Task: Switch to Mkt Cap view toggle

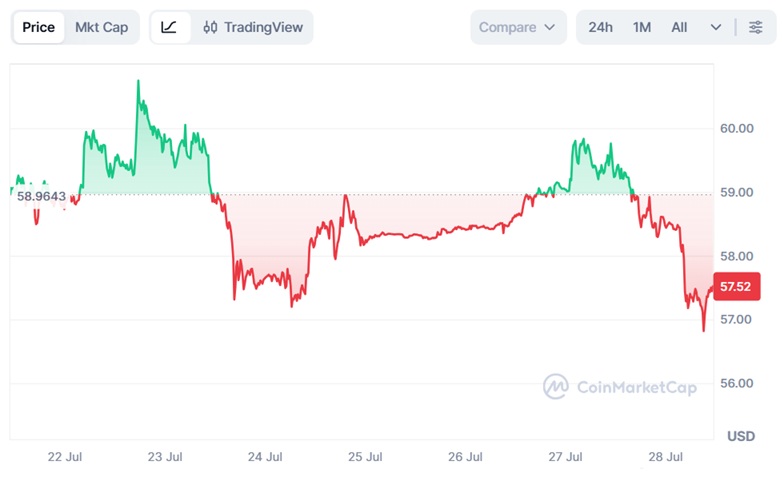Action: [102, 27]
